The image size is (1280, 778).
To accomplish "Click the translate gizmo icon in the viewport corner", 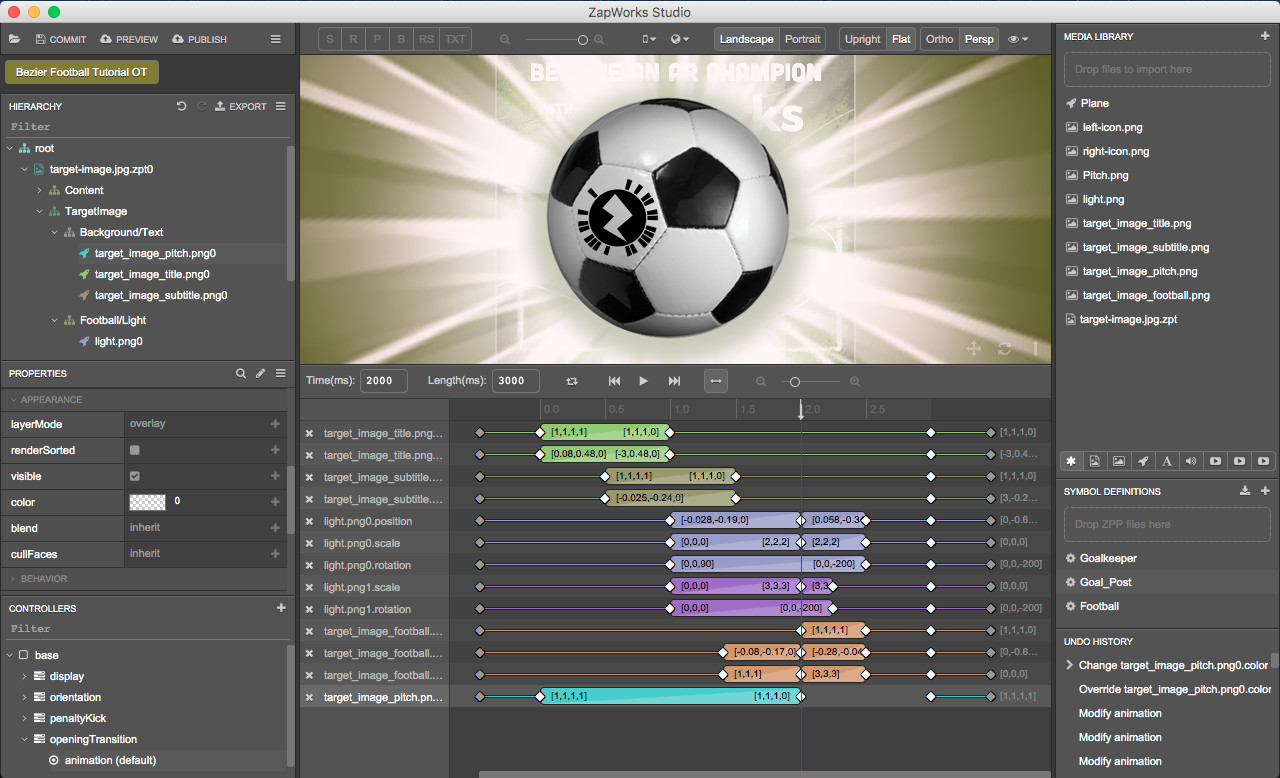I will click(x=973, y=348).
